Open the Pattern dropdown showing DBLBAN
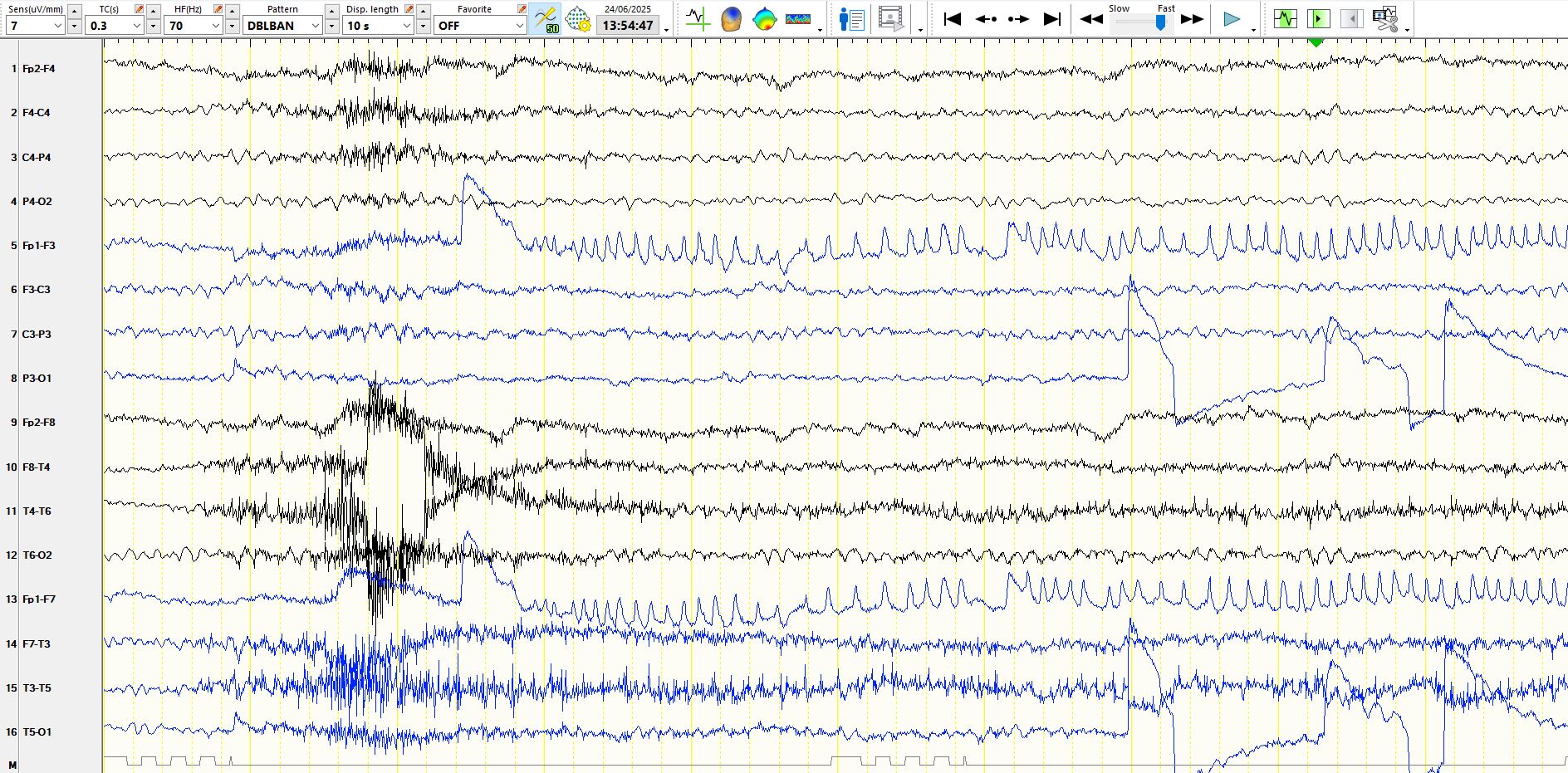Image resolution: width=1568 pixels, height=773 pixels. point(282,26)
